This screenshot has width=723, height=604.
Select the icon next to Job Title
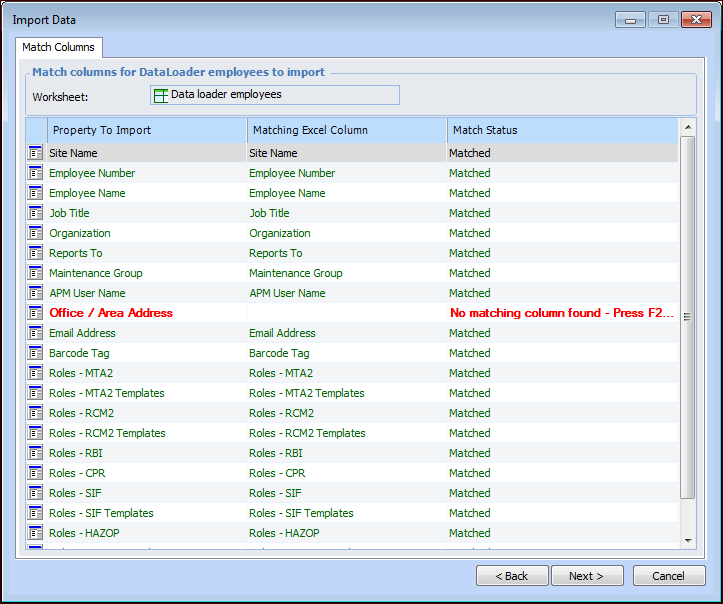tap(36, 213)
